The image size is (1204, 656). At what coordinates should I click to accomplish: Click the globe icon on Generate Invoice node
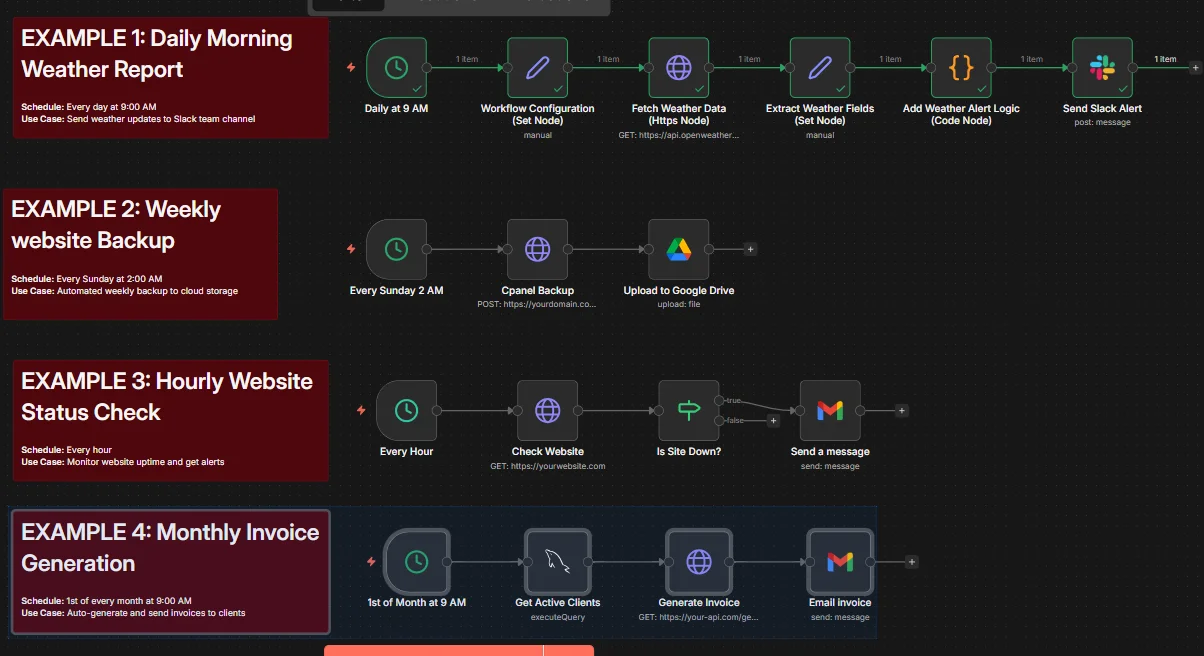click(699, 562)
